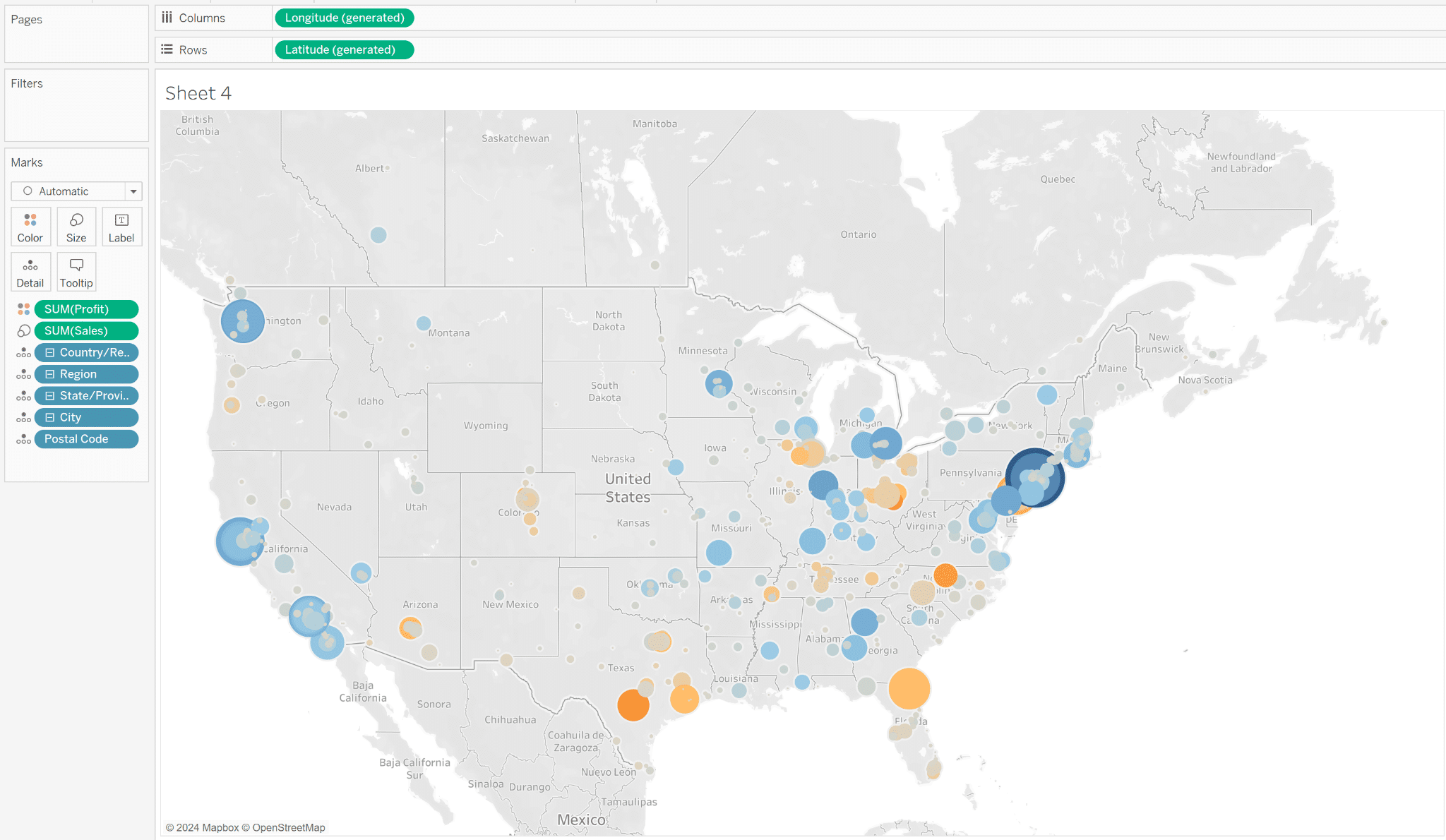
Task: Collapse the City hierarchy with its minus icon
Action: tap(49, 416)
